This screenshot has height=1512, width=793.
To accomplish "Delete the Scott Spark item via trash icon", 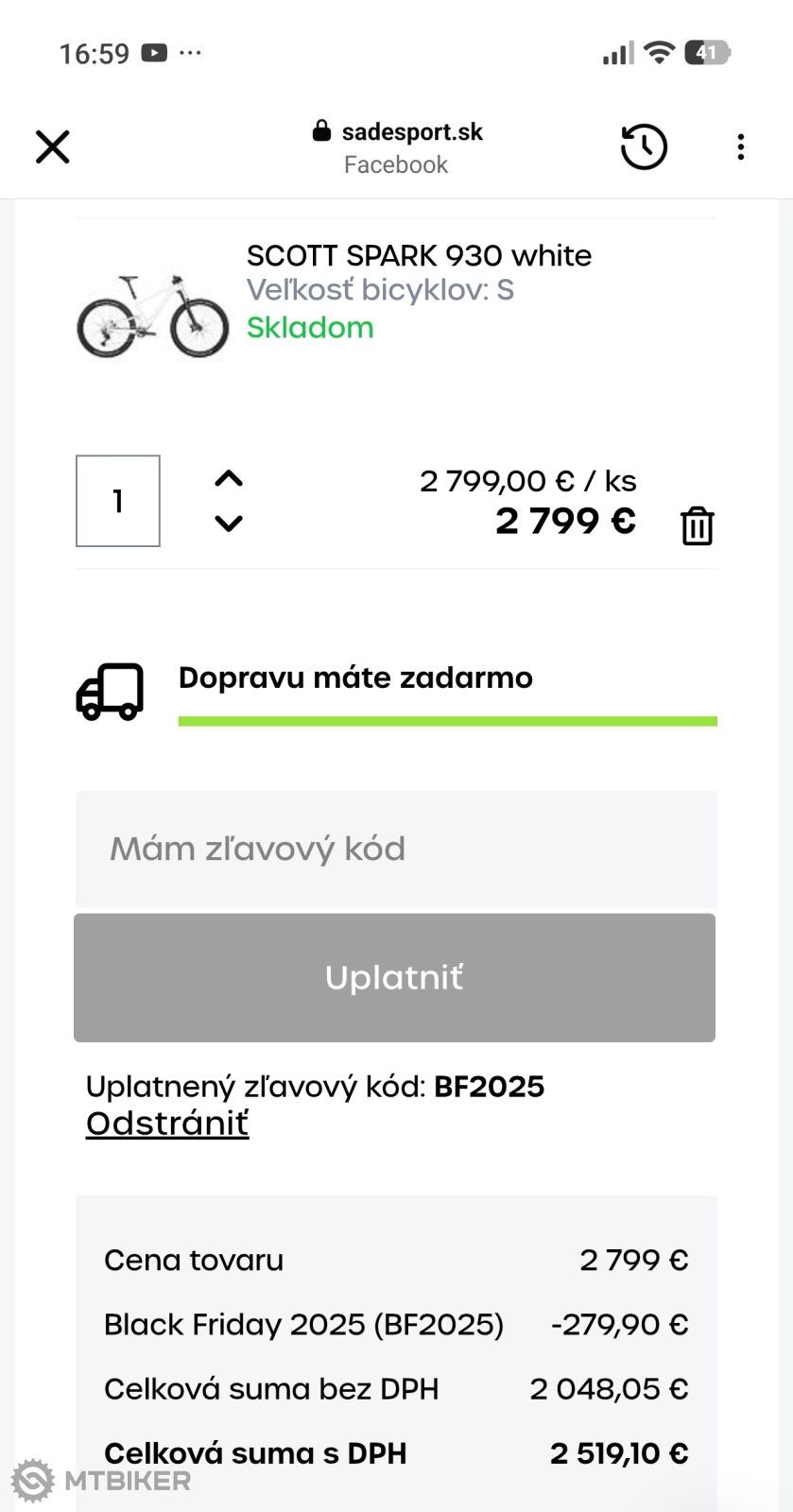I will 698,526.
